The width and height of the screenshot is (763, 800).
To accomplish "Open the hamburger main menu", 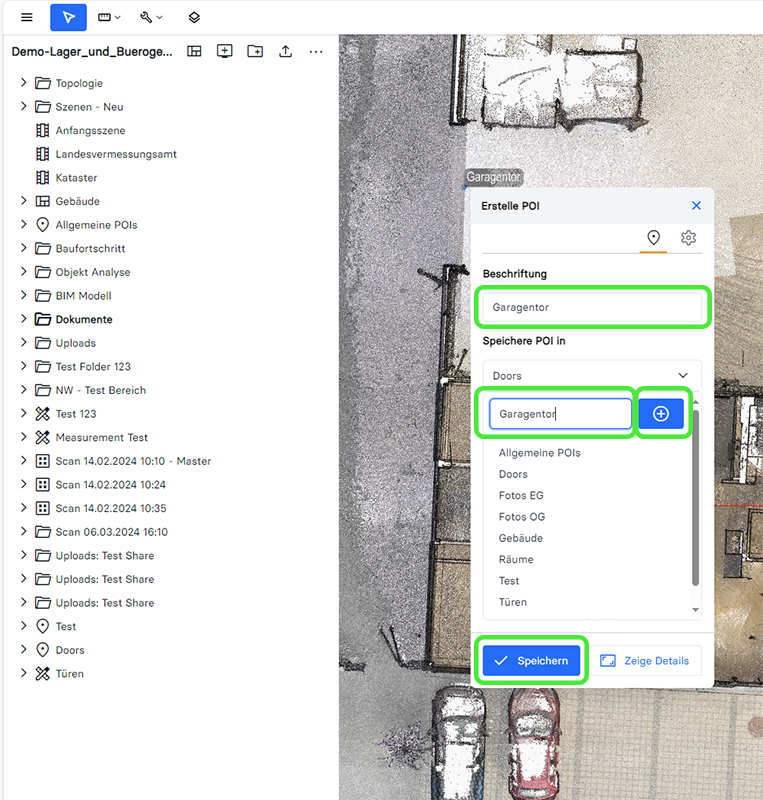I will tap(27, 17).
